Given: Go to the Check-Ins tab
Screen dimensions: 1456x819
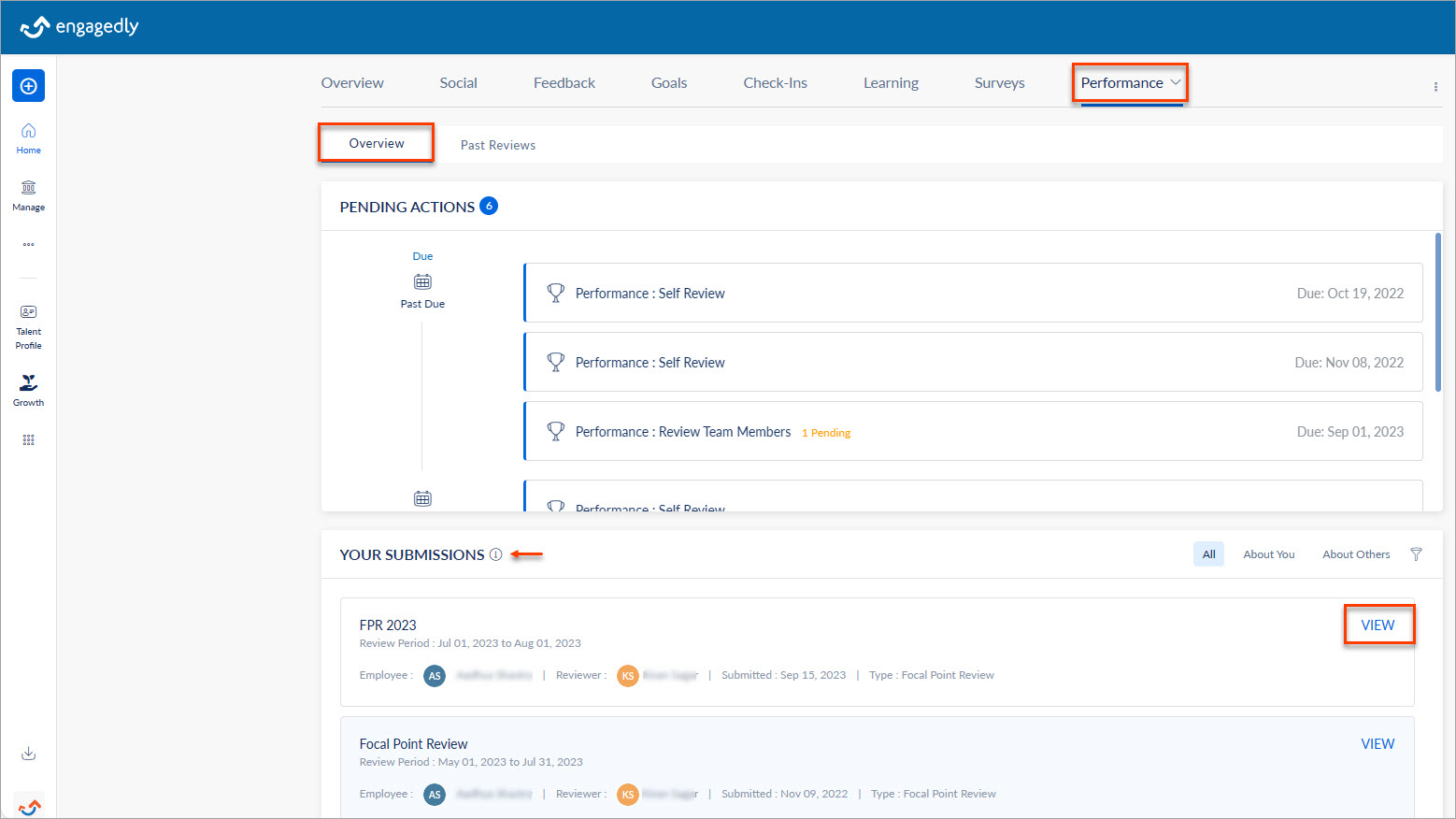Looking at the screenshot, I should click(x=775, y=82).
